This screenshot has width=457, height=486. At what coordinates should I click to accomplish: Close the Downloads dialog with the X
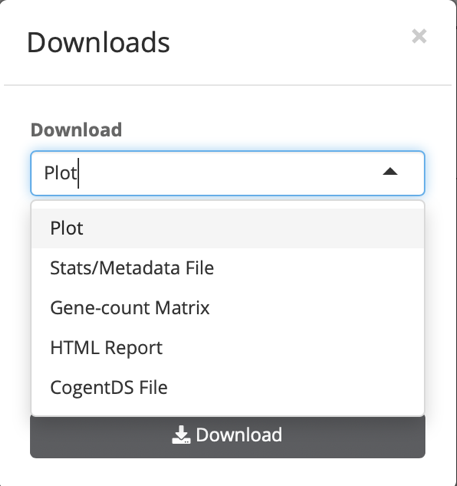point(419,36)
